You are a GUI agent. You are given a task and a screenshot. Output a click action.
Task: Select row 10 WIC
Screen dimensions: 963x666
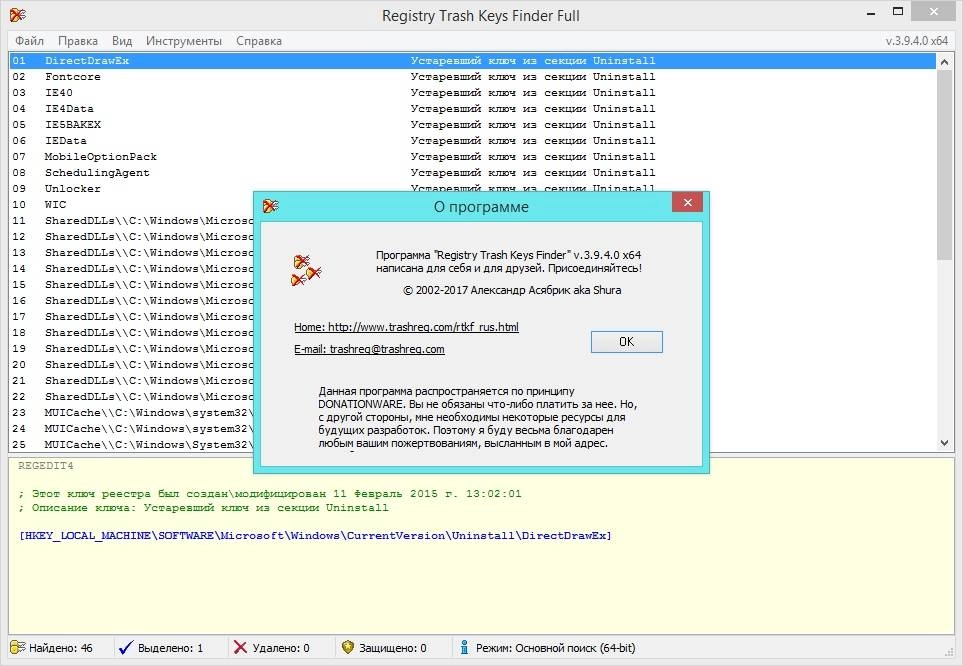coord(131,205)
